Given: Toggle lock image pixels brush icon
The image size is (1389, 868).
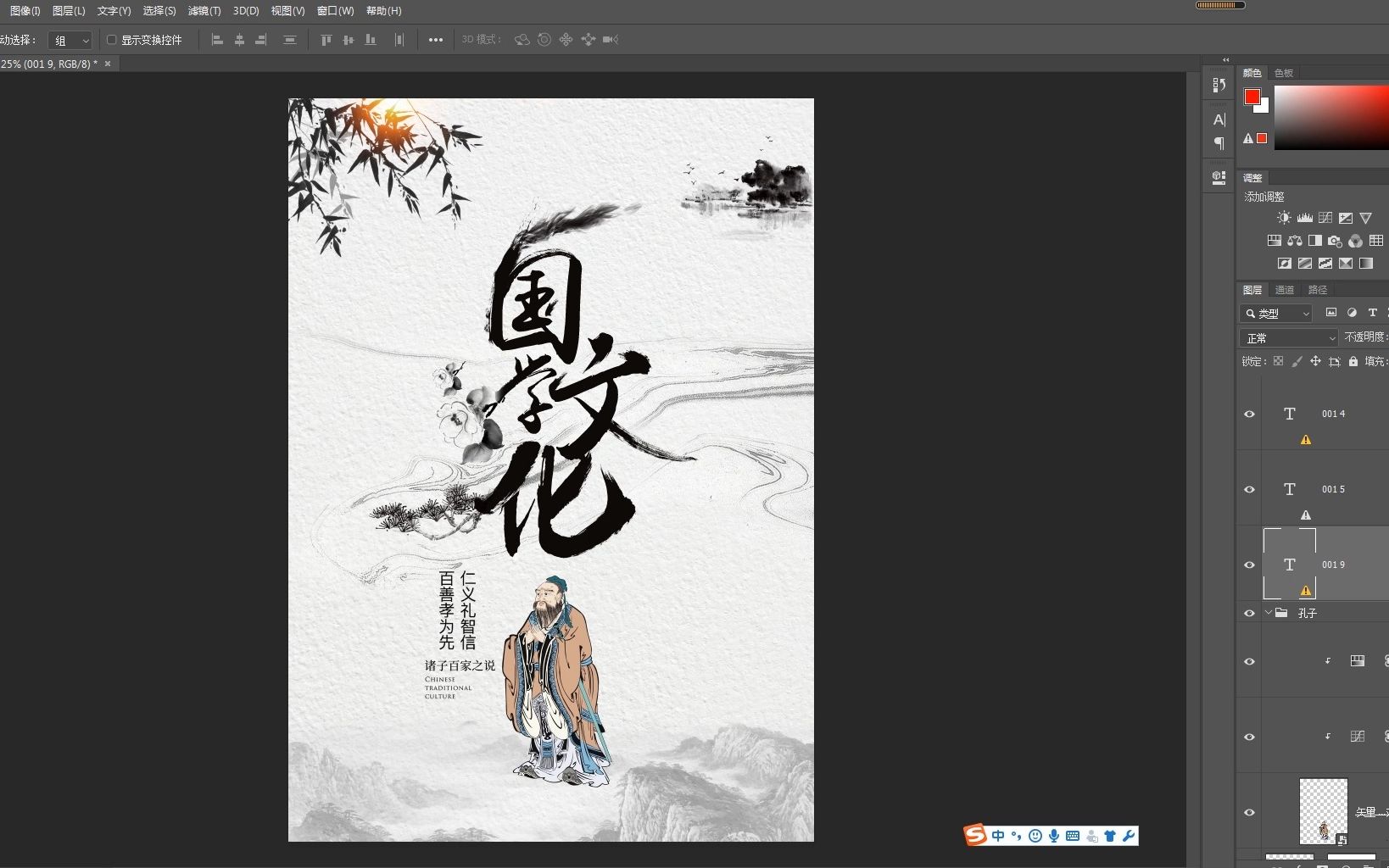Looking at the screenshot, I should [x=1297, y=361].
